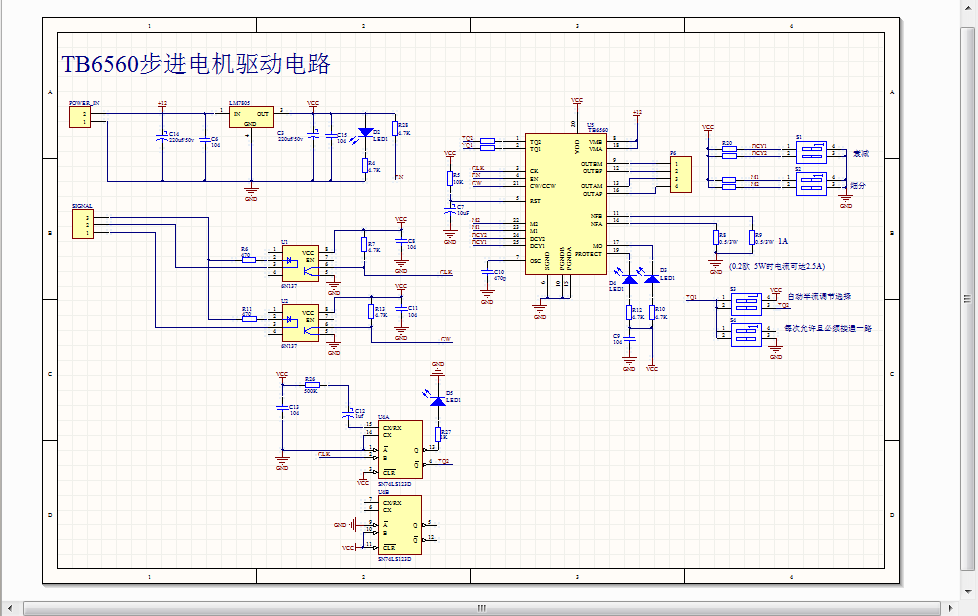Click the 自动半流调节选择 annotation

coord(819,297)
